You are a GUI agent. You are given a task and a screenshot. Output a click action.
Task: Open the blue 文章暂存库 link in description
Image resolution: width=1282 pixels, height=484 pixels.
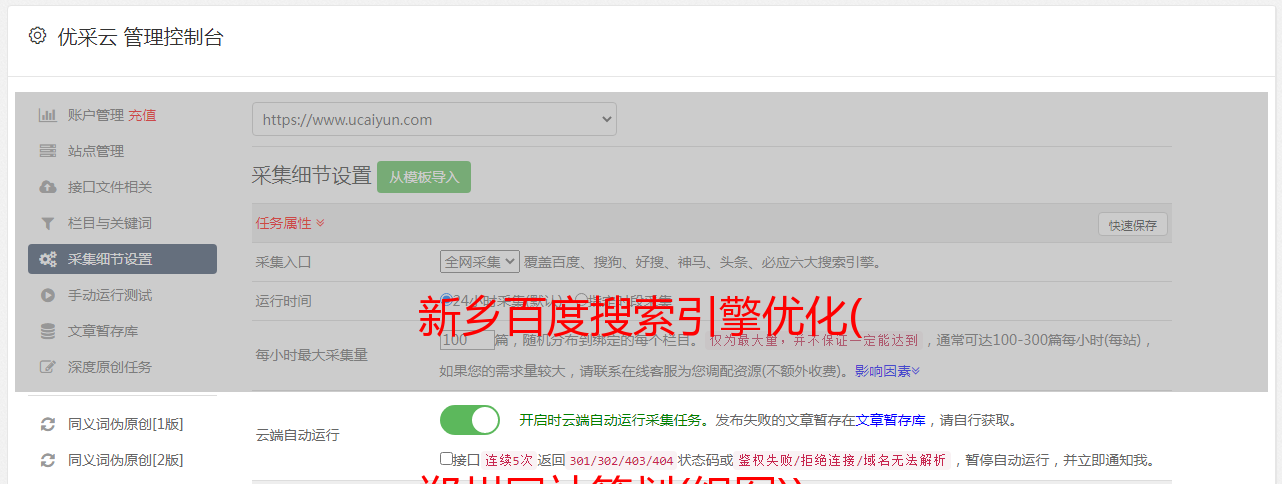(x=890, y=420)
